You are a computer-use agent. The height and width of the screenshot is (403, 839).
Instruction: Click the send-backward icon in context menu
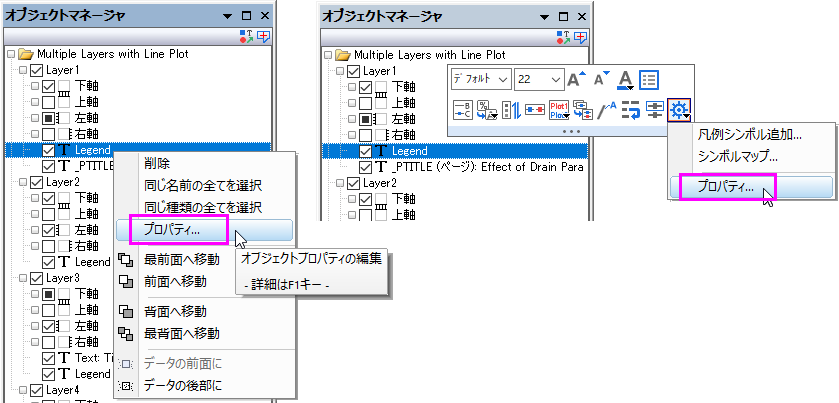point(125,311)
